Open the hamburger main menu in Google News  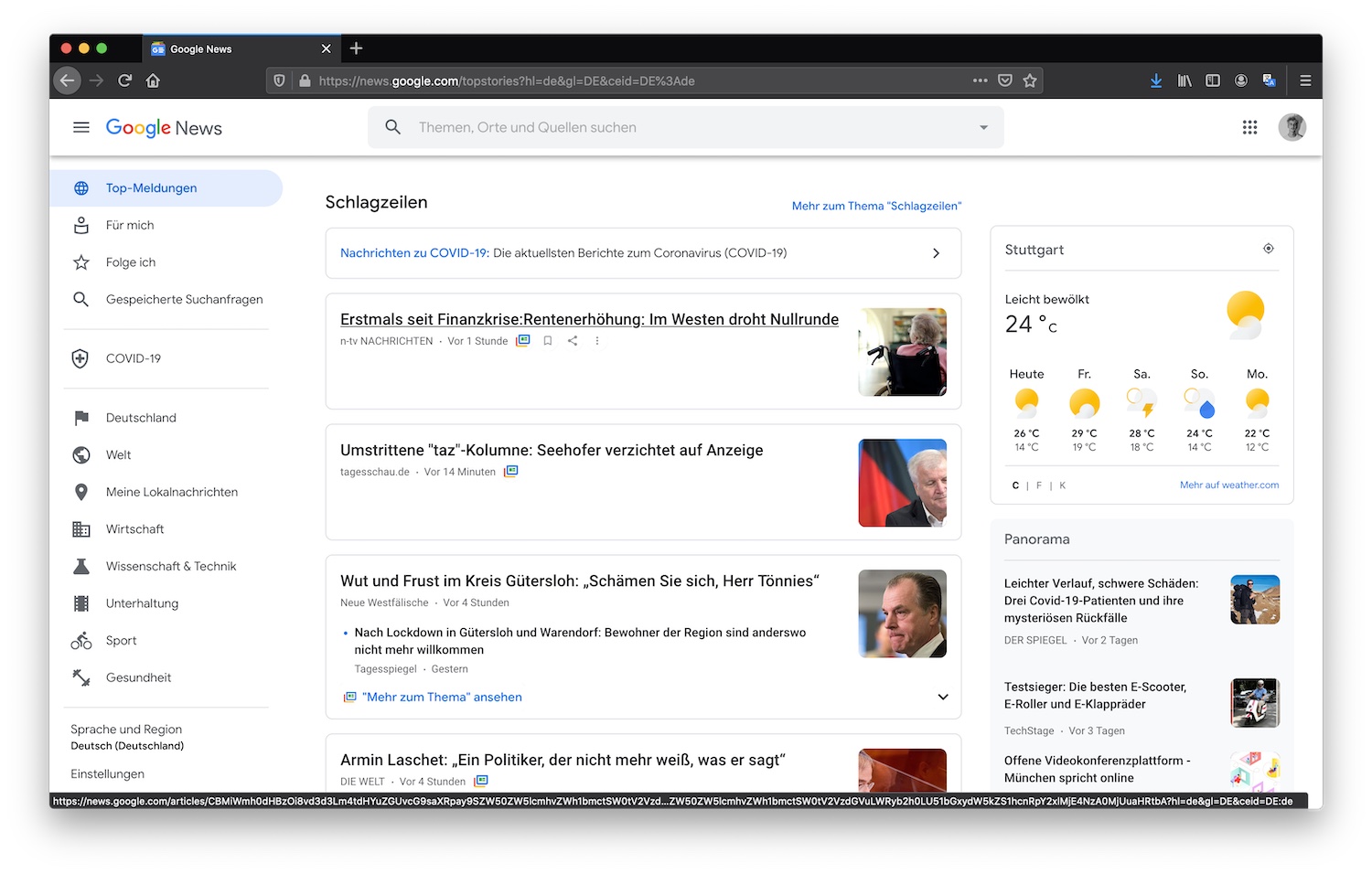tap(81, 128)
